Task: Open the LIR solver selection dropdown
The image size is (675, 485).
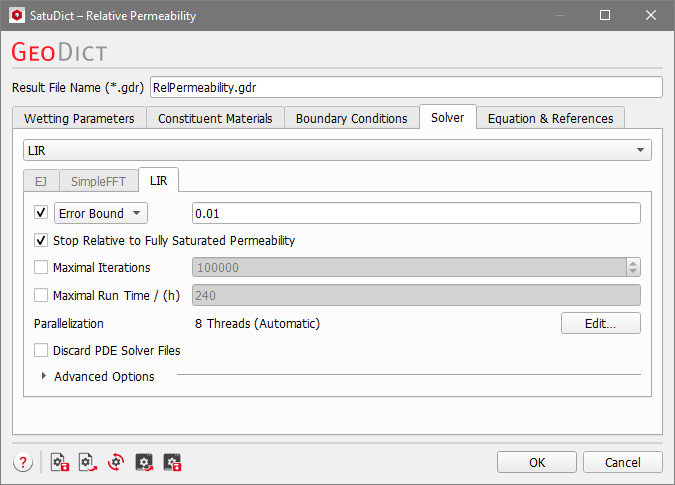Action: click(x=337, y=150)
